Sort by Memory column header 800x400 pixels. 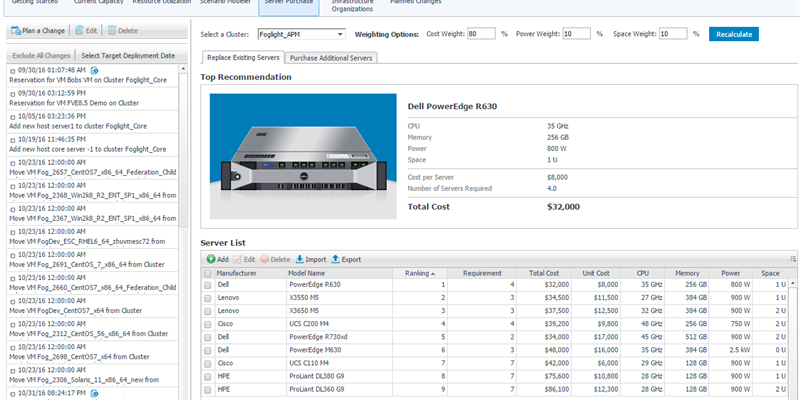pyautogui.click(x=687, y=273)
